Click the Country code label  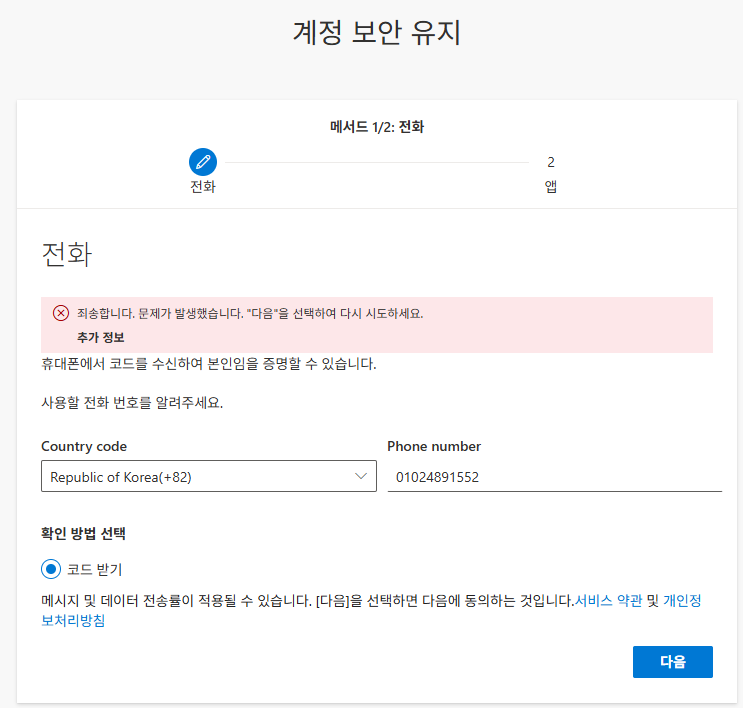pos(84,446)
